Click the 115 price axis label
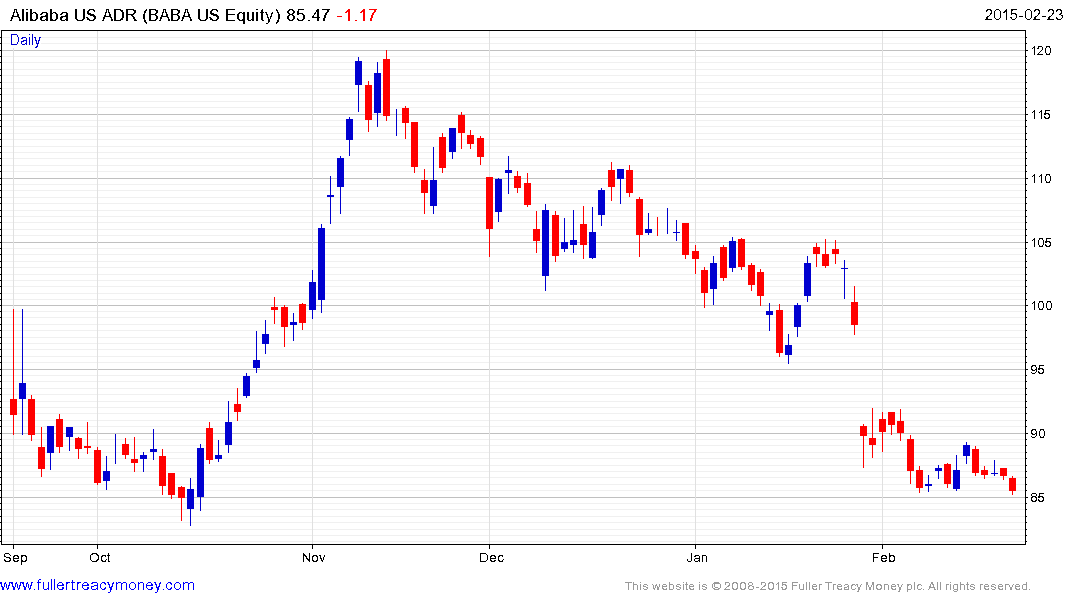1075x600 pixels. tap(1041, 115)
